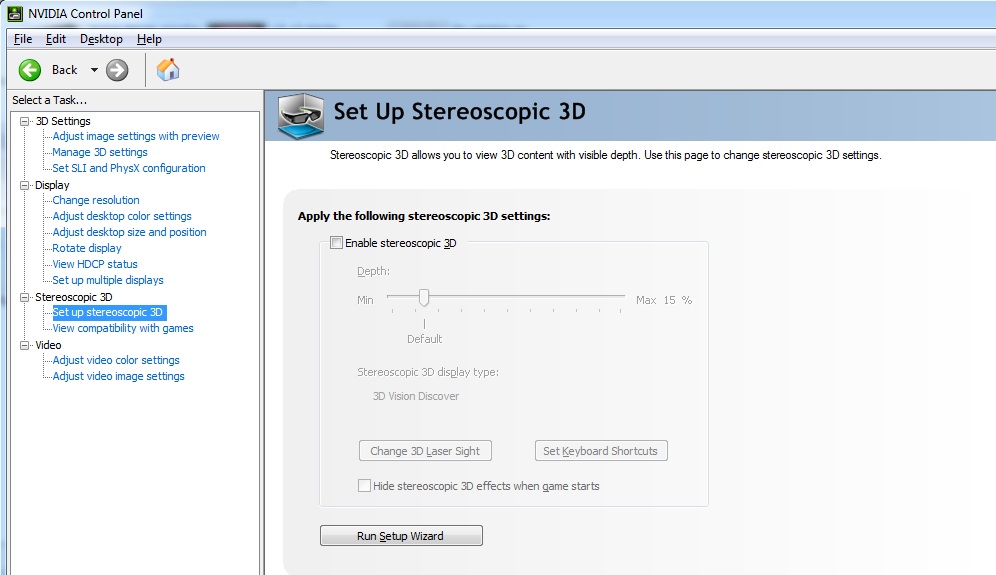Screen dimensions: 996x575
Task: Open Adjust desktop size and position
Action: (130, 232)
